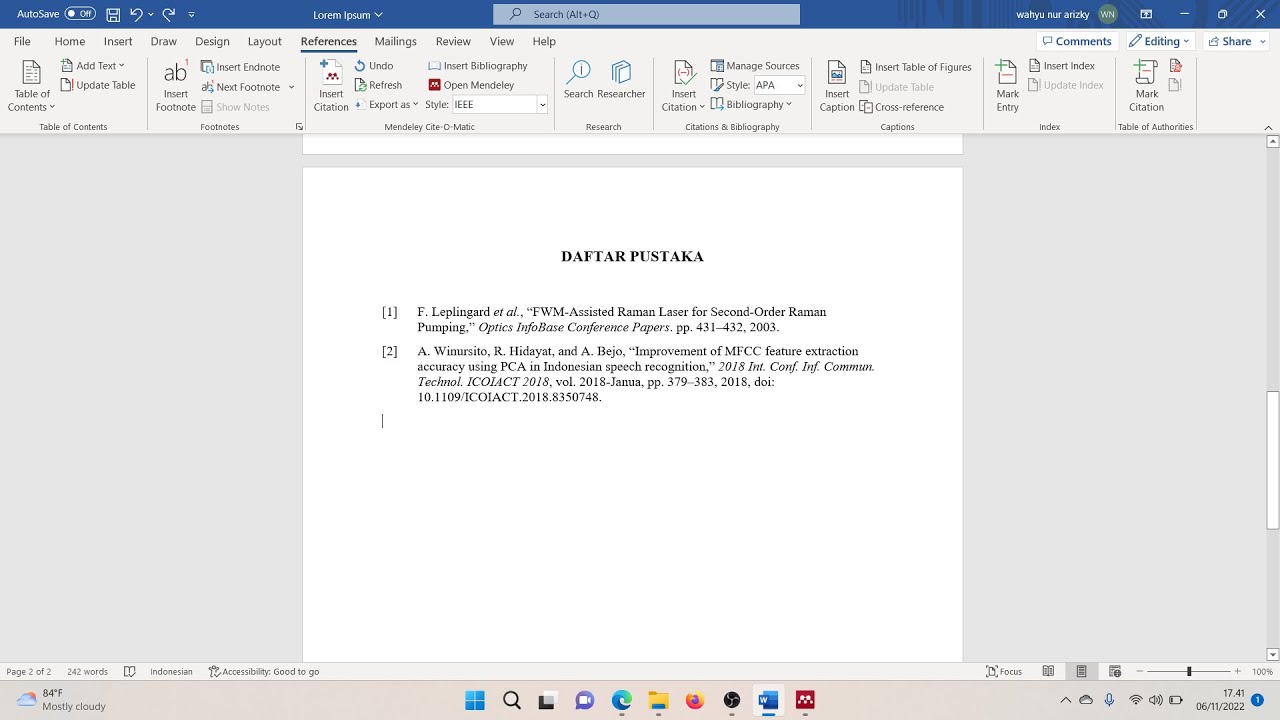Click the Search (Alt+Q) box
The height and width of the screenshot is (720, 1280).
646,14
